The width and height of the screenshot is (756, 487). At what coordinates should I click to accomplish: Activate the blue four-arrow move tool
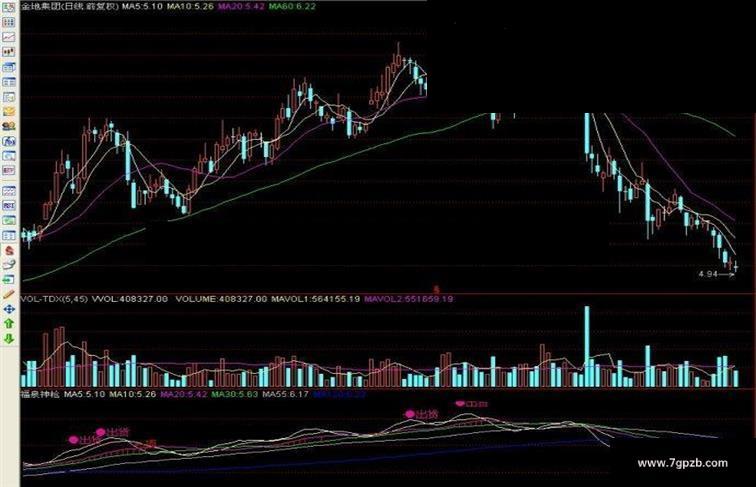[x=9, y=310]
